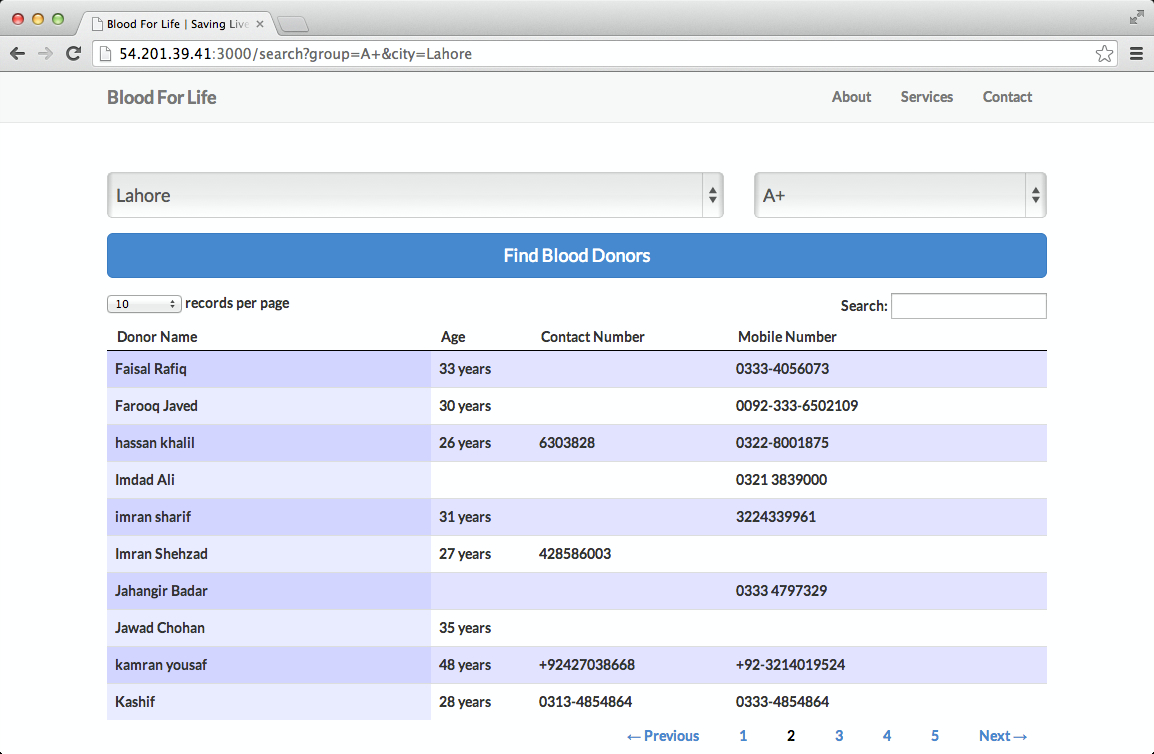Viewport: 1154px width, 754px height.
Task: Close the Blood For Life tab
Action: coord(260,24)
